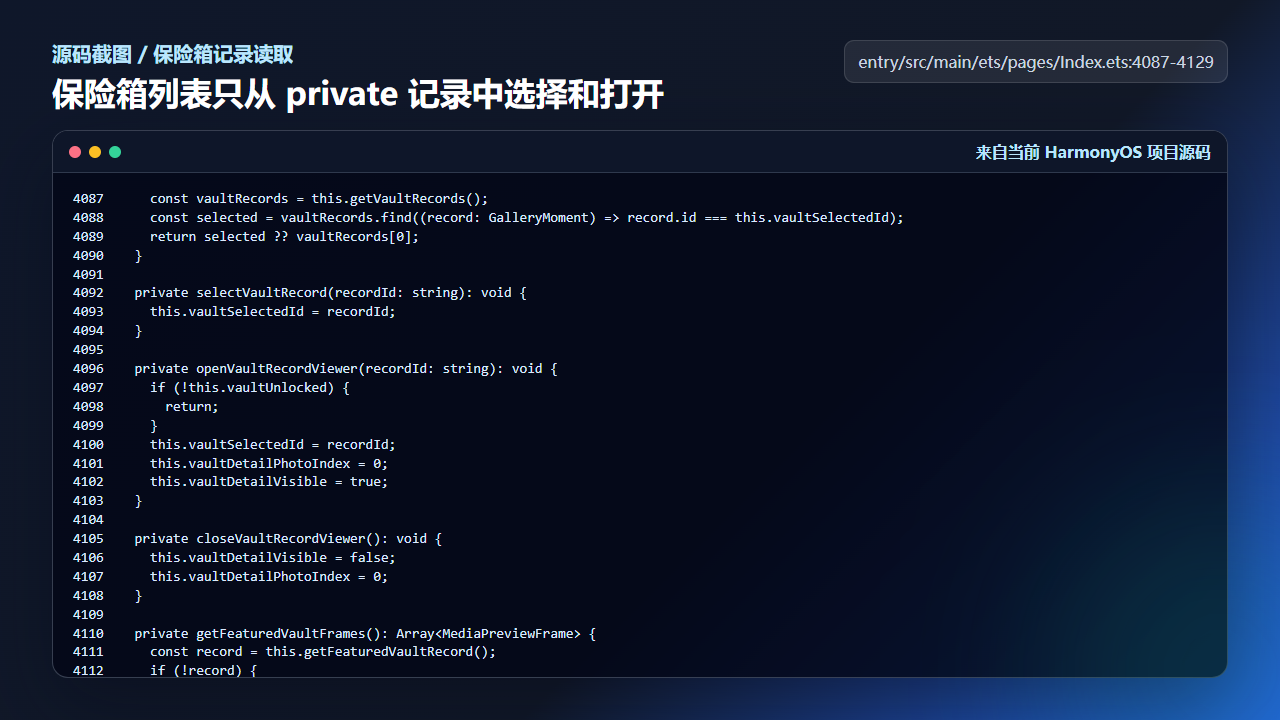Click code on line 4093 'this.vaultSelectedId = recordId;'
The image size is (1280, 720).
[x=273, y=312]
